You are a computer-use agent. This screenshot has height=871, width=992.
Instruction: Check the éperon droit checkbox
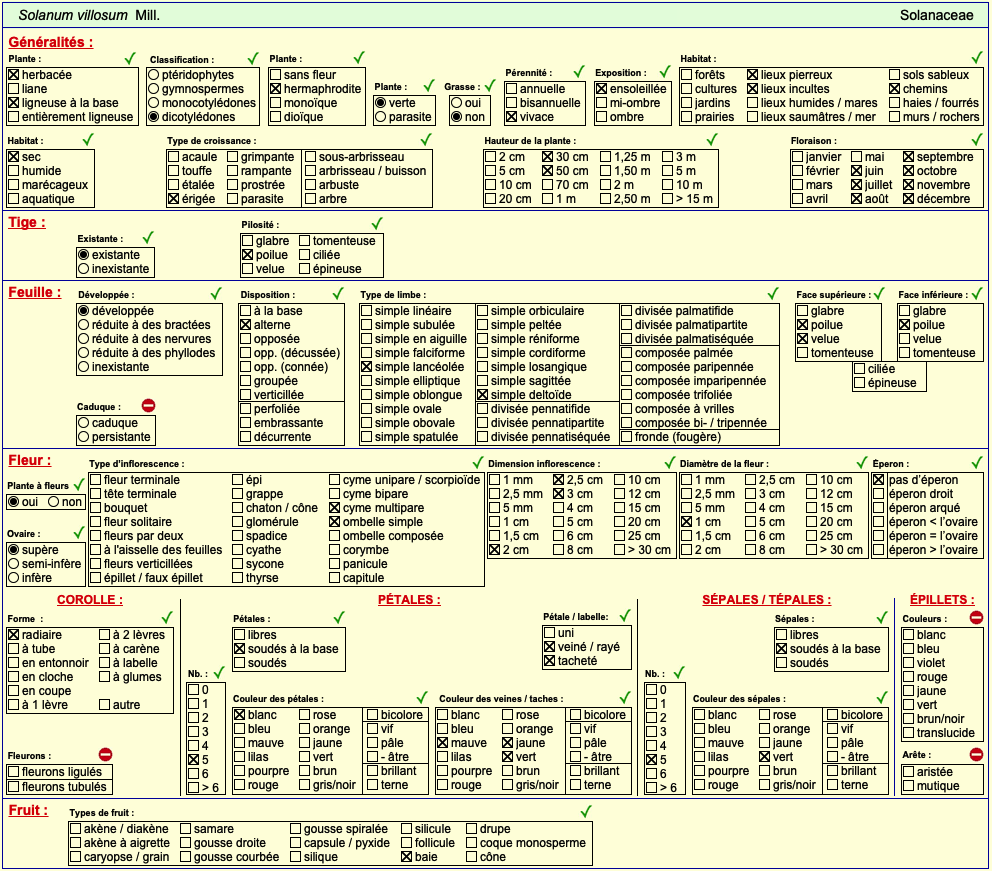point(879,494)
